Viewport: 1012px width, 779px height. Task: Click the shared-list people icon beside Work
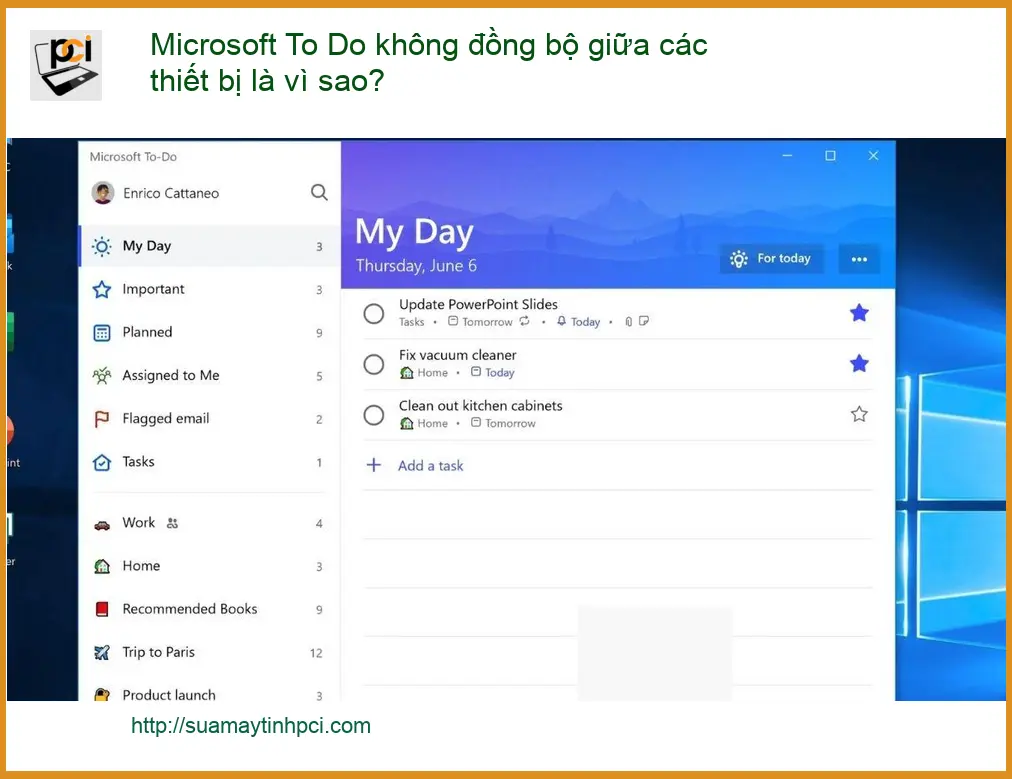172,523
